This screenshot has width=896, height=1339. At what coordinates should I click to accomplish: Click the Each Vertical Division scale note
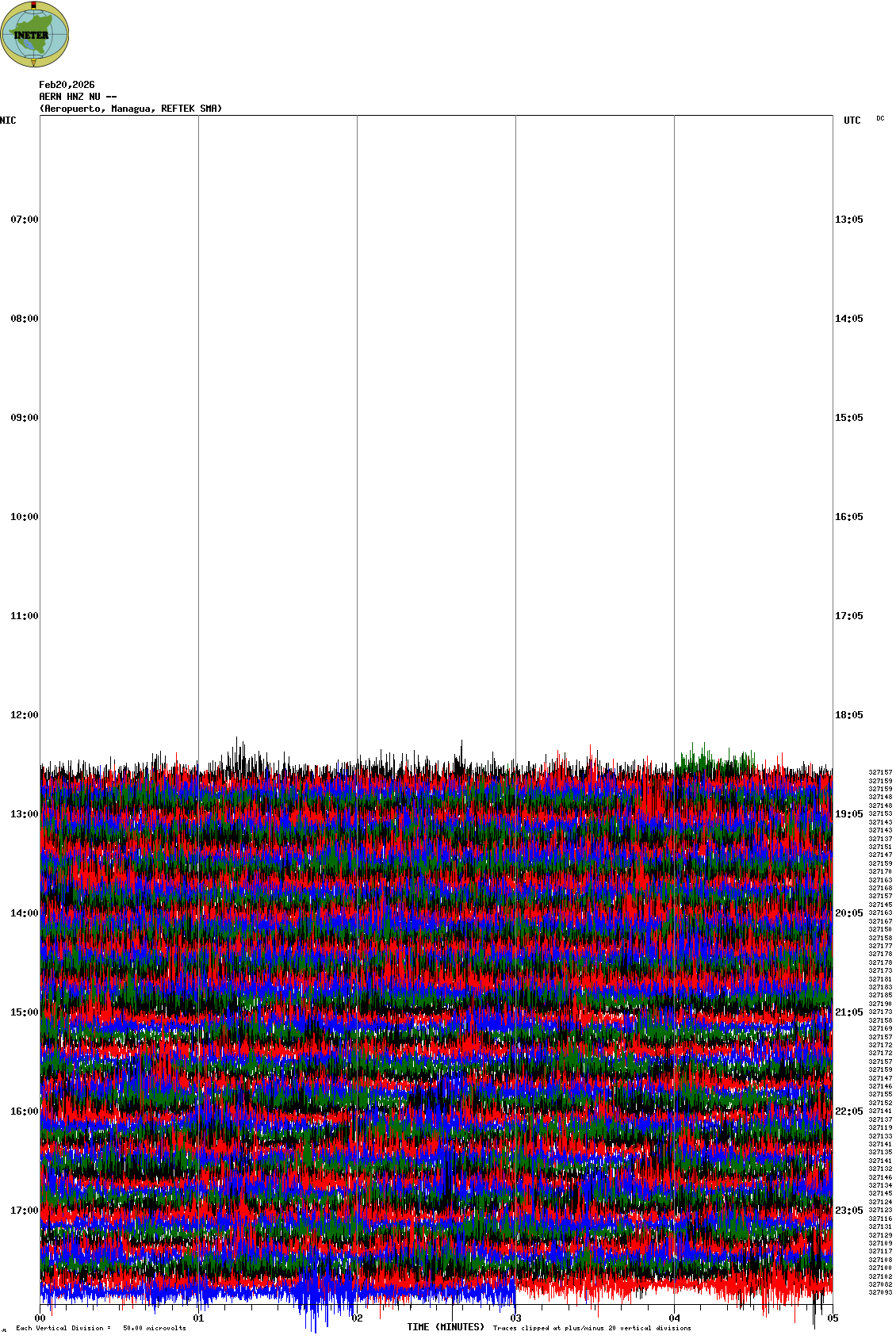pyautogui.click(x=101, y=1328)
